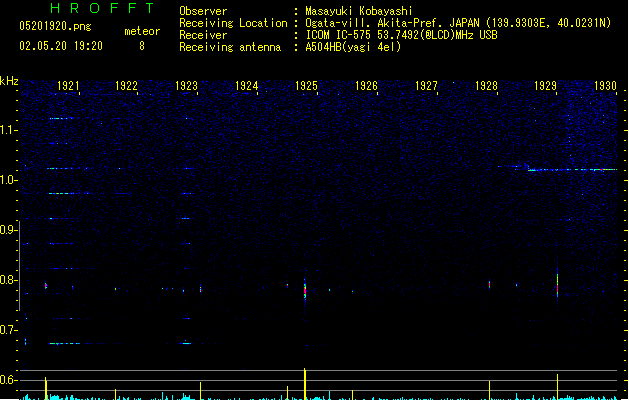The height and width of the screenshot is (400, 629).
Task: Click the 0.7 kHz frequency label
Action: 9,330
